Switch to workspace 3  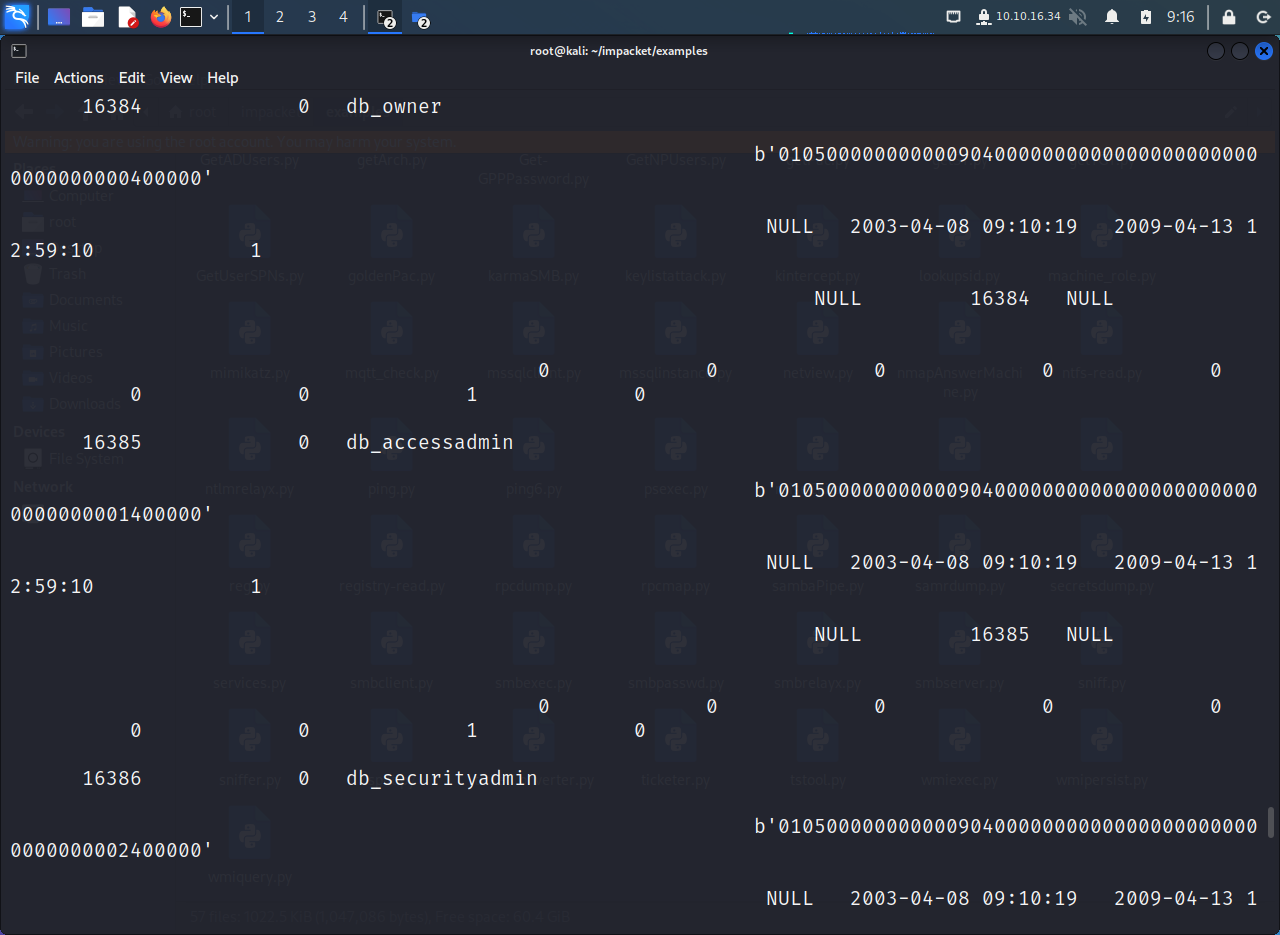pos(312,17)
